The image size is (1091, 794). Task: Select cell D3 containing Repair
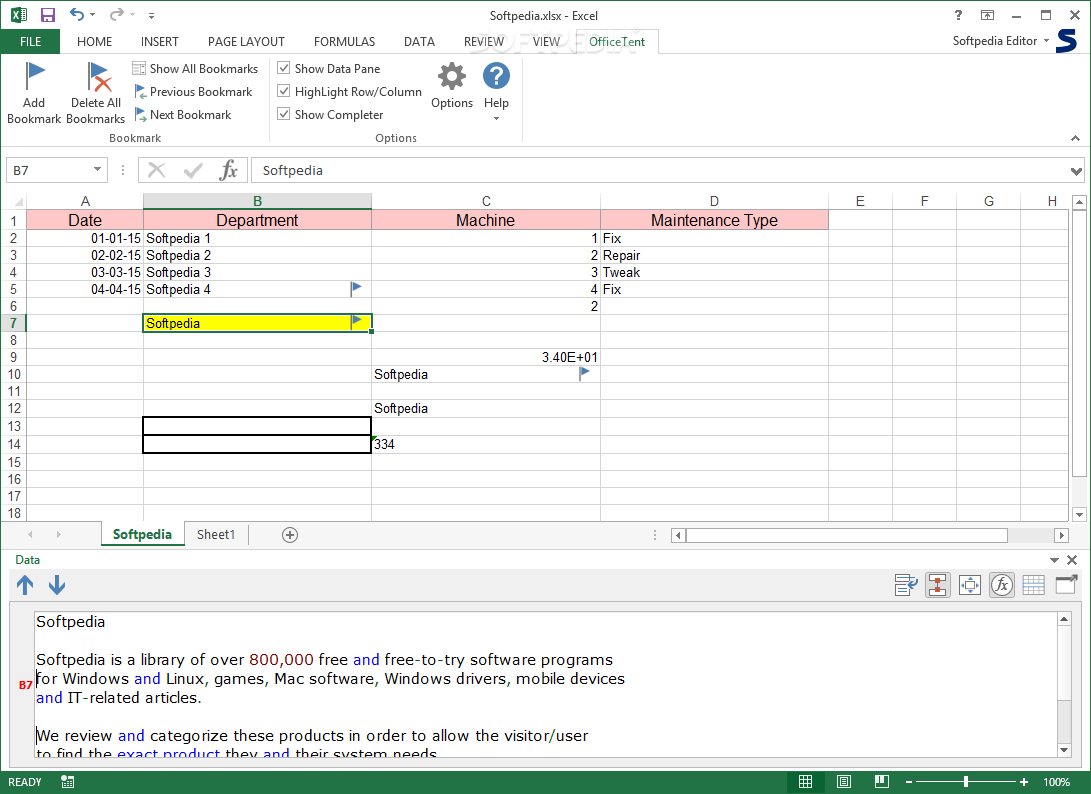pyautogui.click(x=714, y=255)
